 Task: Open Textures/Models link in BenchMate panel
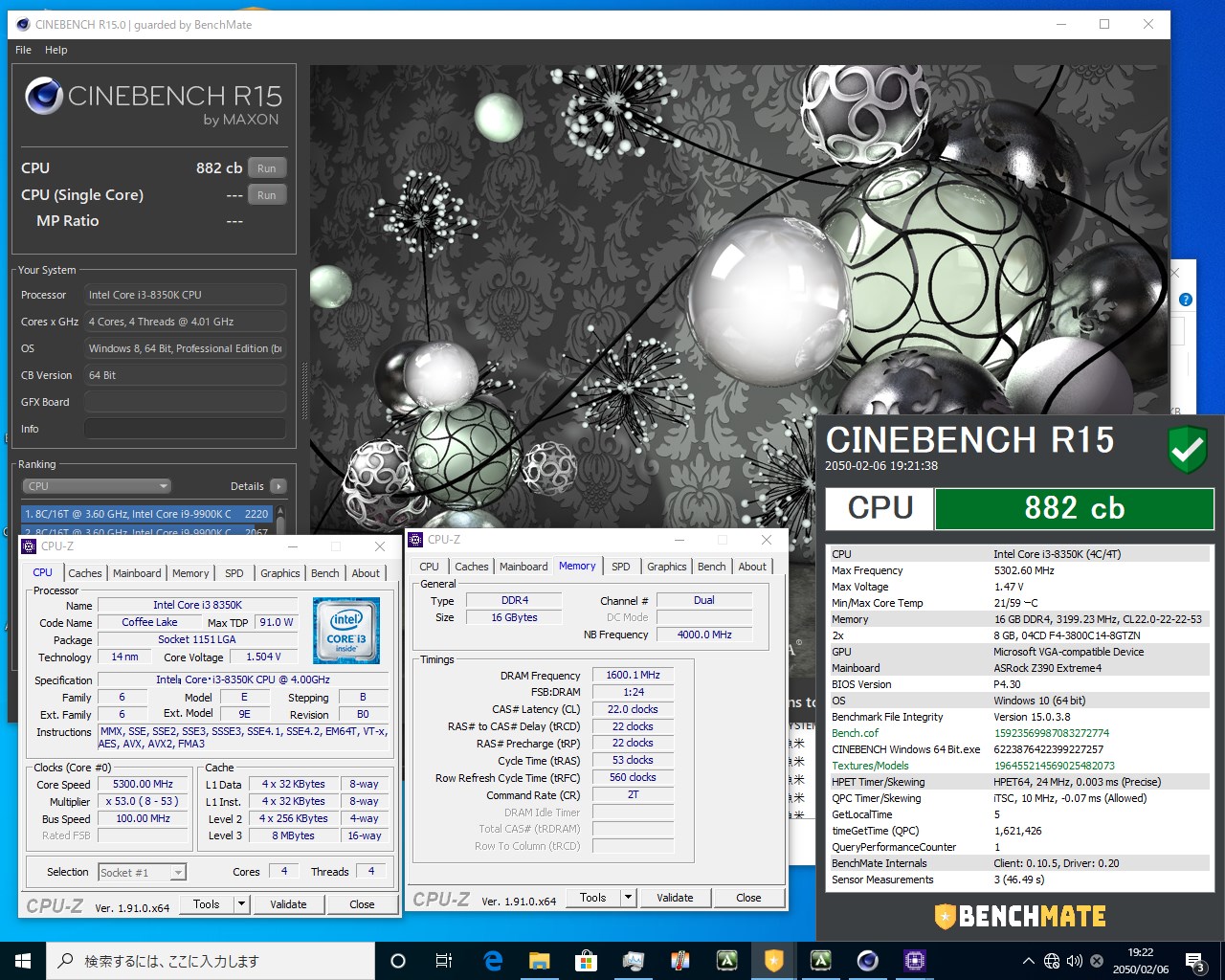[x=870, y=766]
